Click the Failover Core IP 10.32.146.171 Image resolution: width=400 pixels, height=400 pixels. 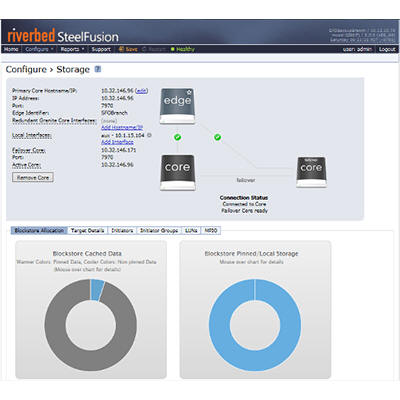tap(118, 150)
